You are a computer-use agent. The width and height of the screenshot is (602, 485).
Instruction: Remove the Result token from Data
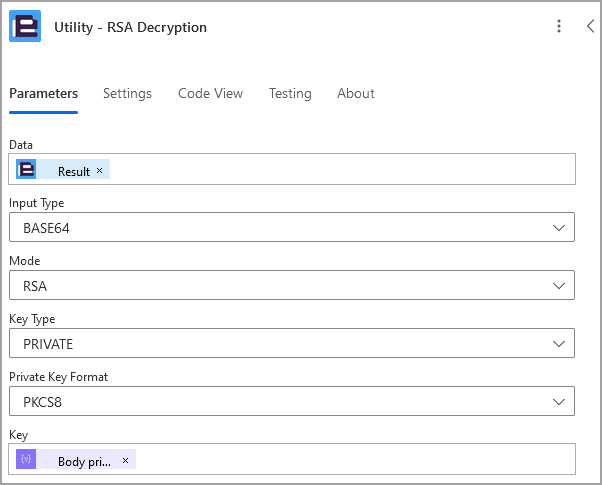point(99,170)
